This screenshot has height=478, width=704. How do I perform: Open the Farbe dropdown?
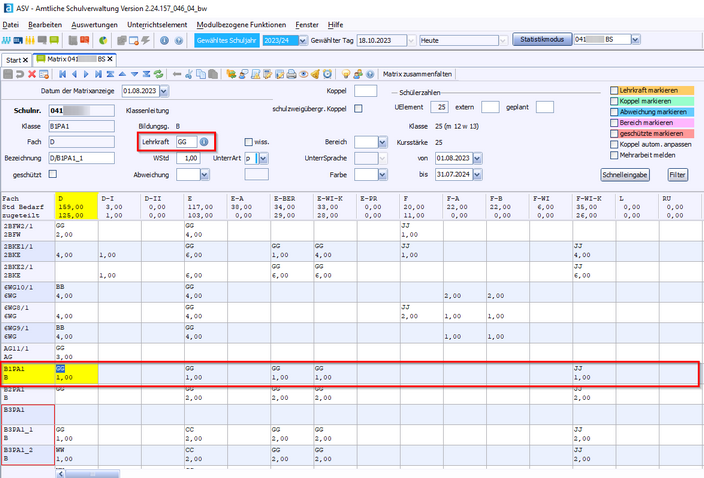click(383, 175)
